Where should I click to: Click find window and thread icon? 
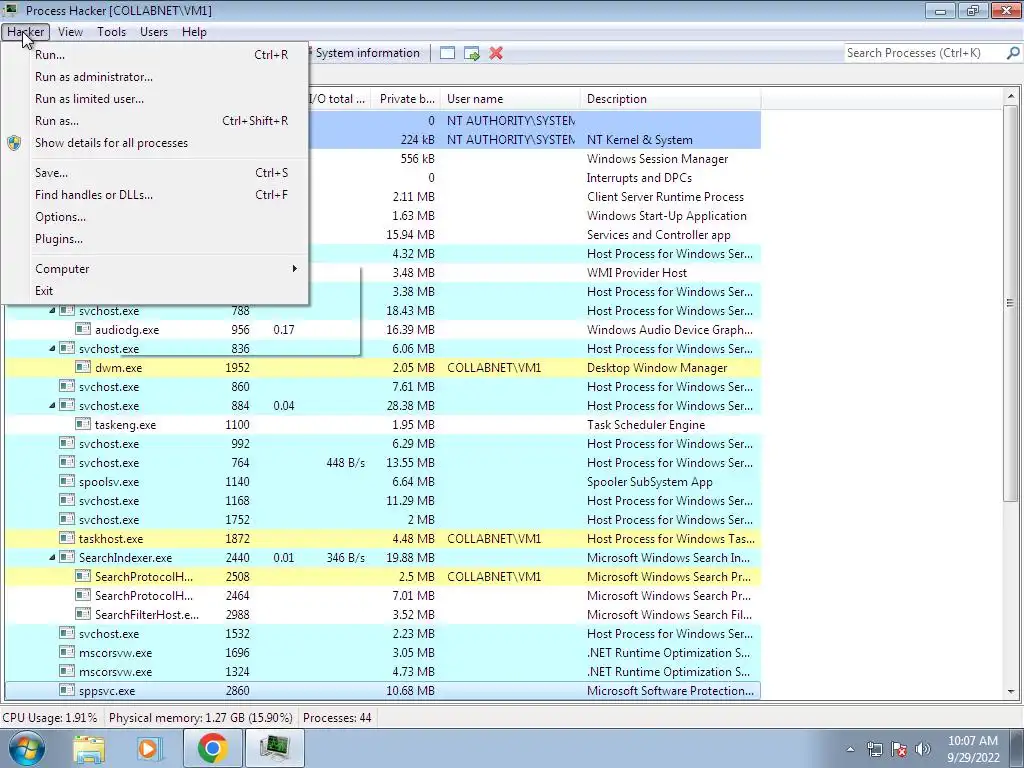pyautogui.click(x=472, y=54)
